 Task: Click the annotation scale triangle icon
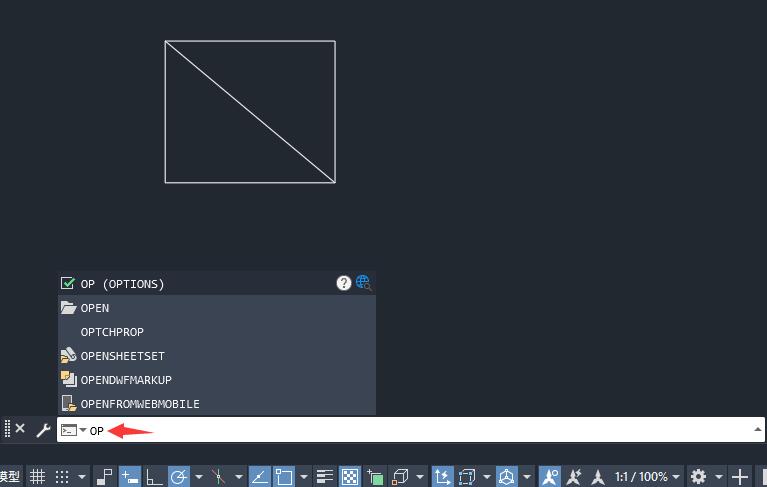pyautogui.click(x=598, y=476)
